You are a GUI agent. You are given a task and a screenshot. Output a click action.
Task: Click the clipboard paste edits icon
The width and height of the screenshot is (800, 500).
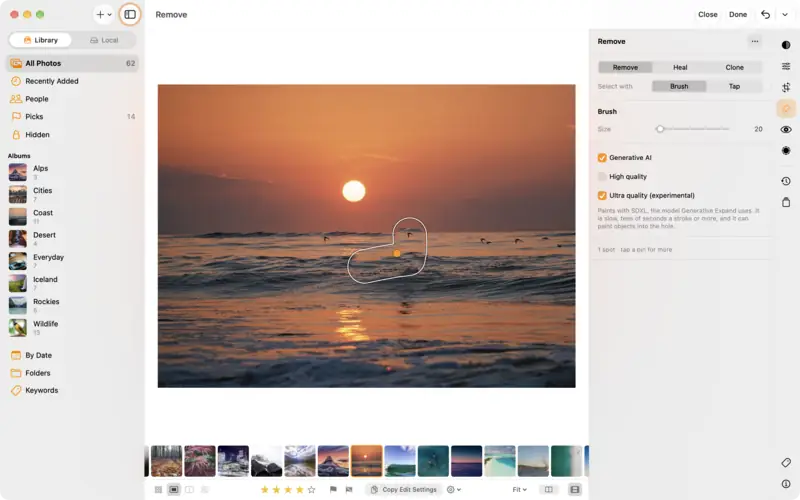click(786, 203)
